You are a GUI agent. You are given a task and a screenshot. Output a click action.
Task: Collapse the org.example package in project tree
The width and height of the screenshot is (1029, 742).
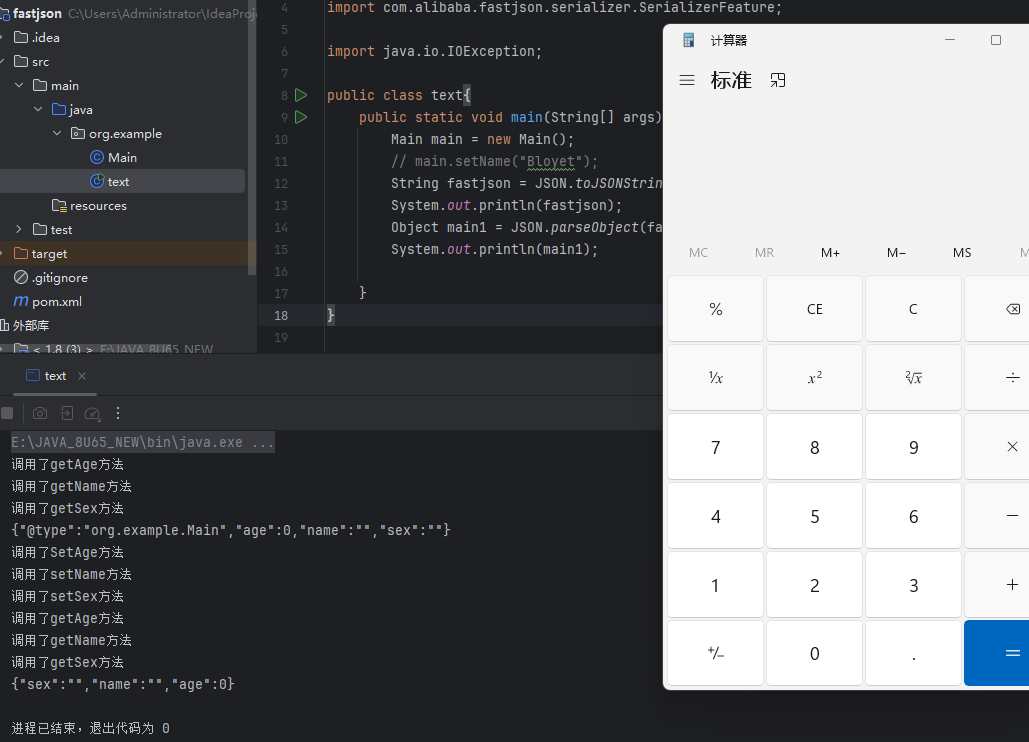[x=56, y=133]
